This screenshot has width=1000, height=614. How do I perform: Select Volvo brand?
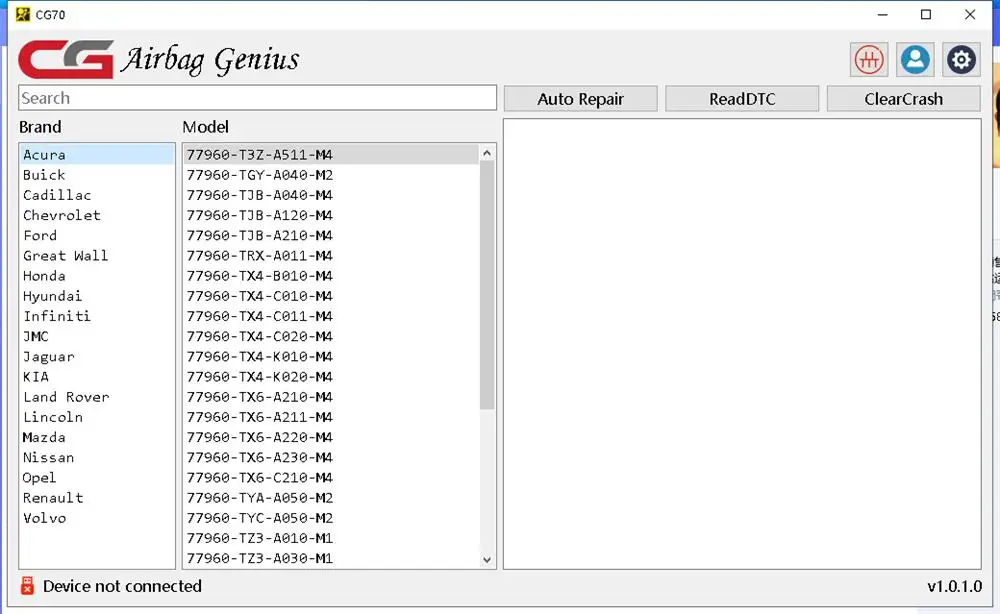tap(96, 518)
